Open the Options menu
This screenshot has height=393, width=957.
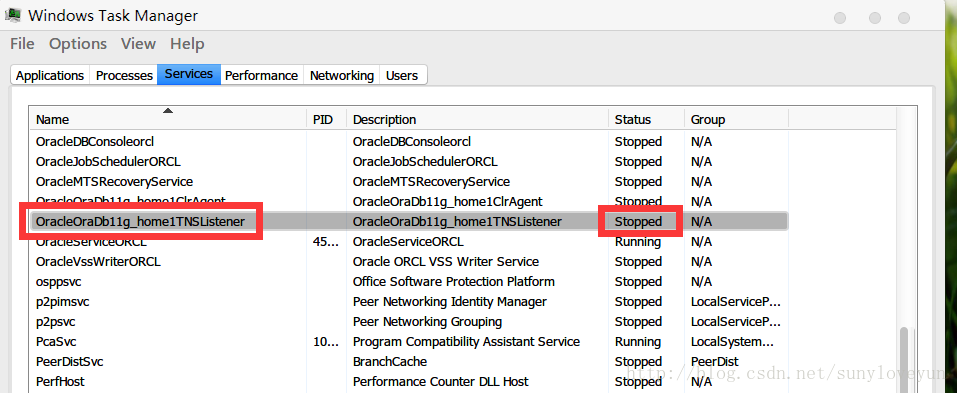click(78, 44)
